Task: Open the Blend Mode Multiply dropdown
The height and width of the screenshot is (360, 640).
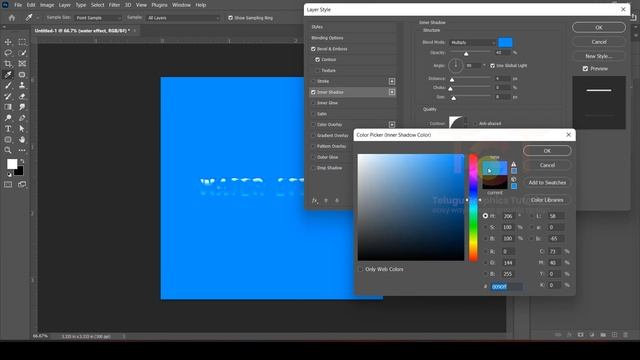Action: point(473,42)
